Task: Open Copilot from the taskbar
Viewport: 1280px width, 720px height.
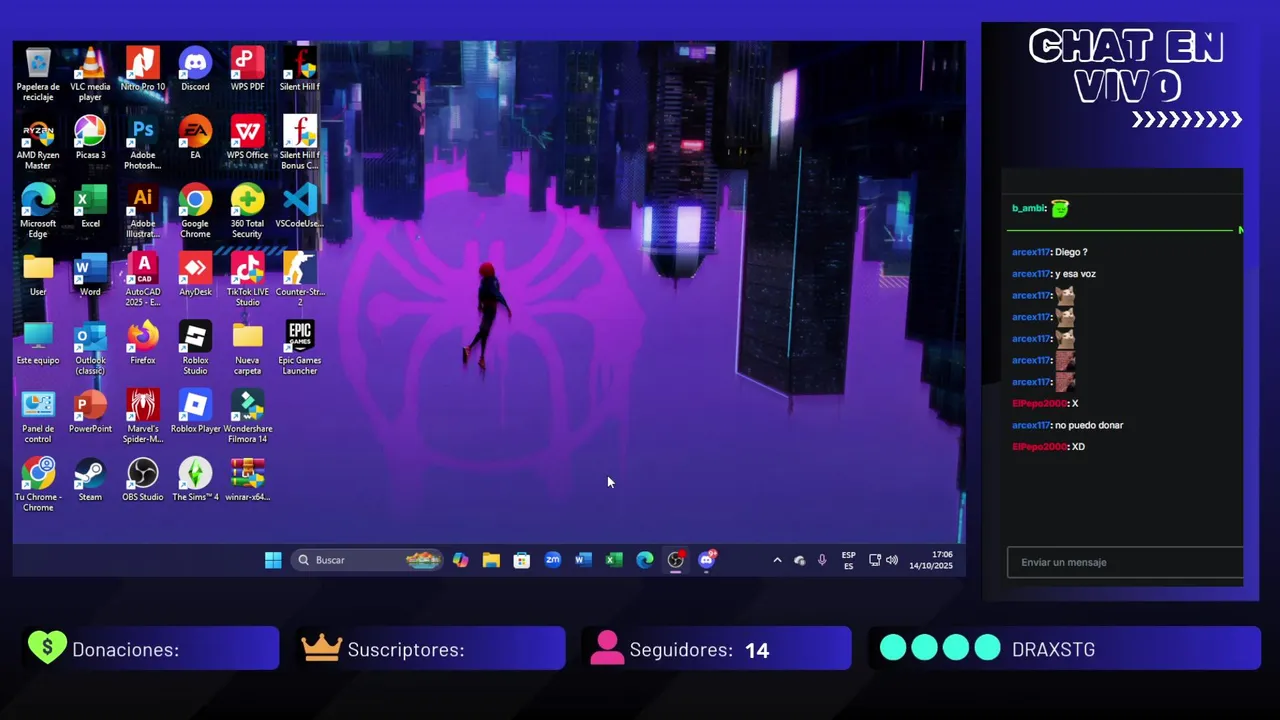Action: click(460, 560)
